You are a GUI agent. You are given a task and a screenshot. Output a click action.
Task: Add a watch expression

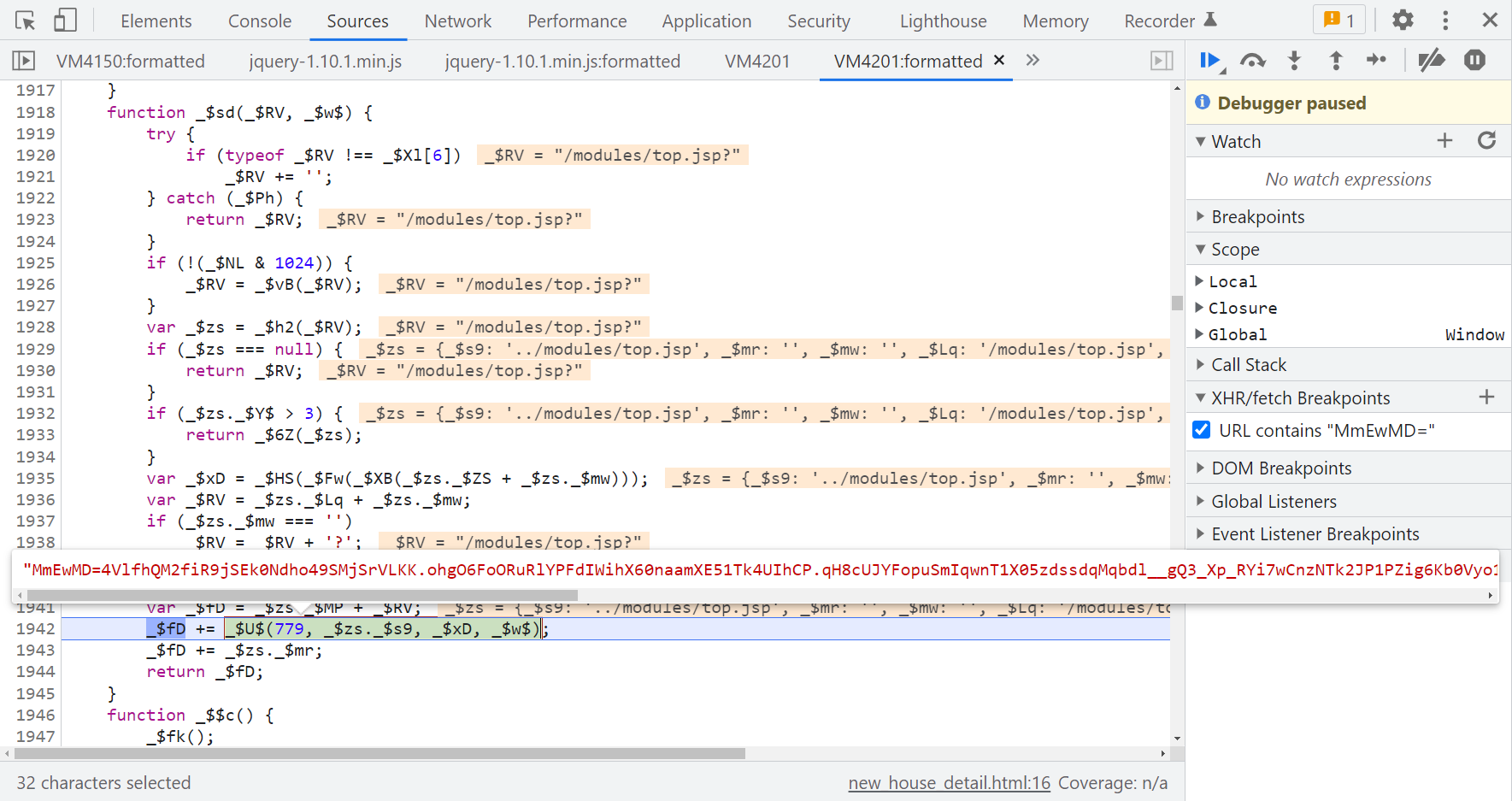[x=1444, y=141]
